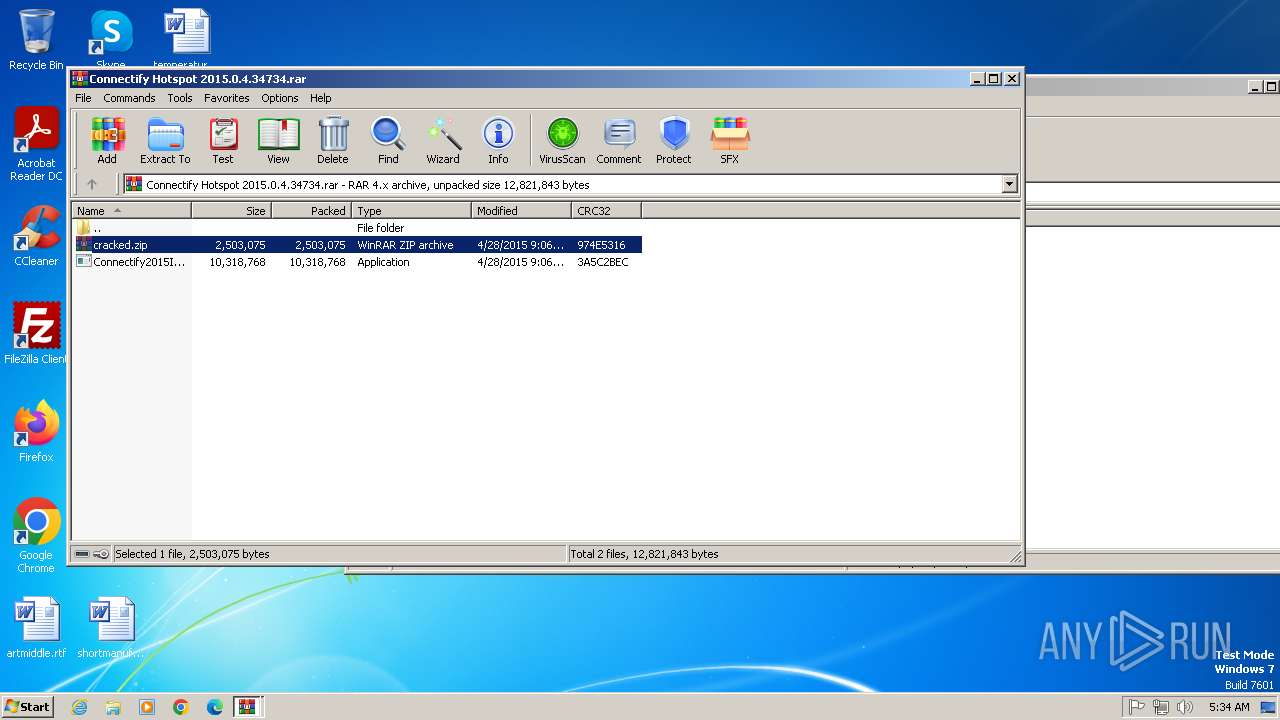Open Edge from the taskbar

tap(215, 707)
